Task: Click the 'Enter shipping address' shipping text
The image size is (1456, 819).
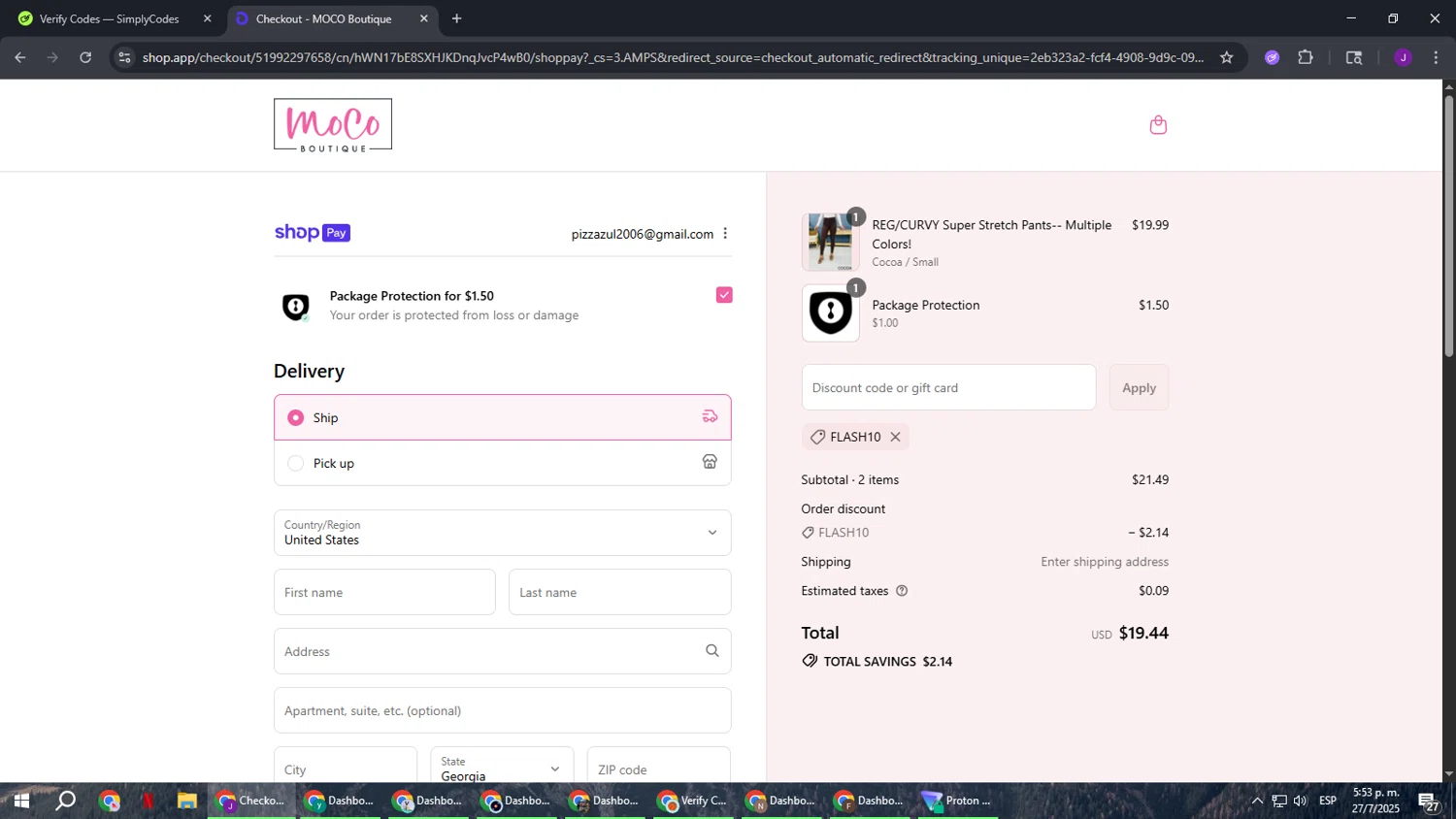Action: (1105, 562)
